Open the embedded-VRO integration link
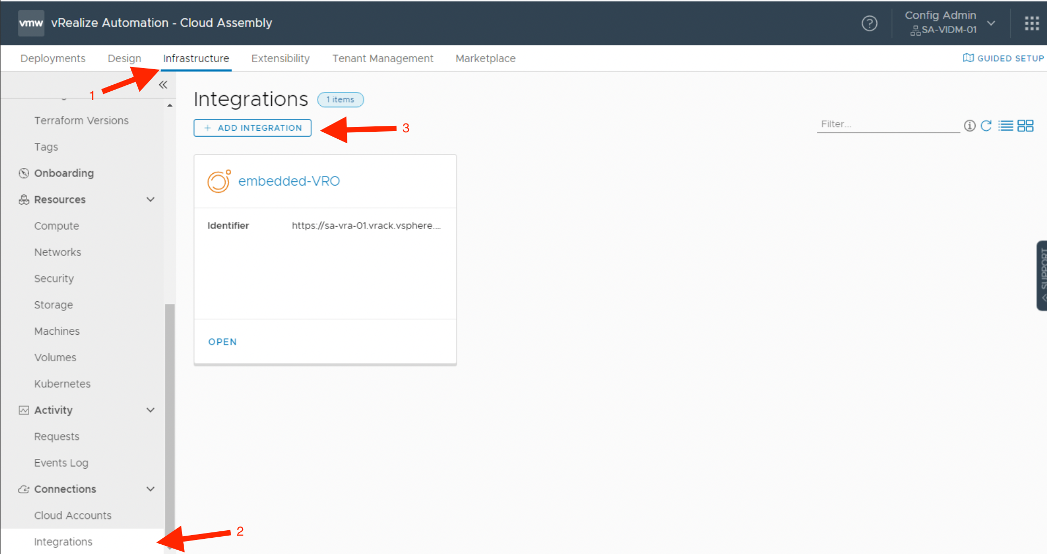 pos(289,181)
